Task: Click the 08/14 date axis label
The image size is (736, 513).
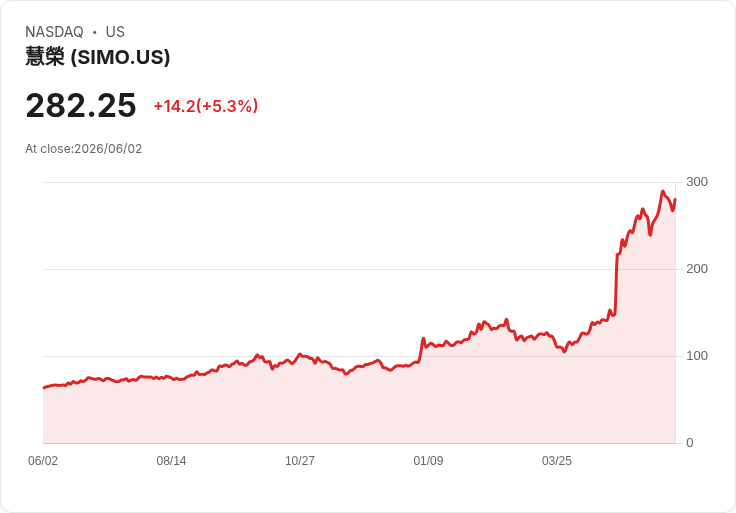Action: [171, 460]
